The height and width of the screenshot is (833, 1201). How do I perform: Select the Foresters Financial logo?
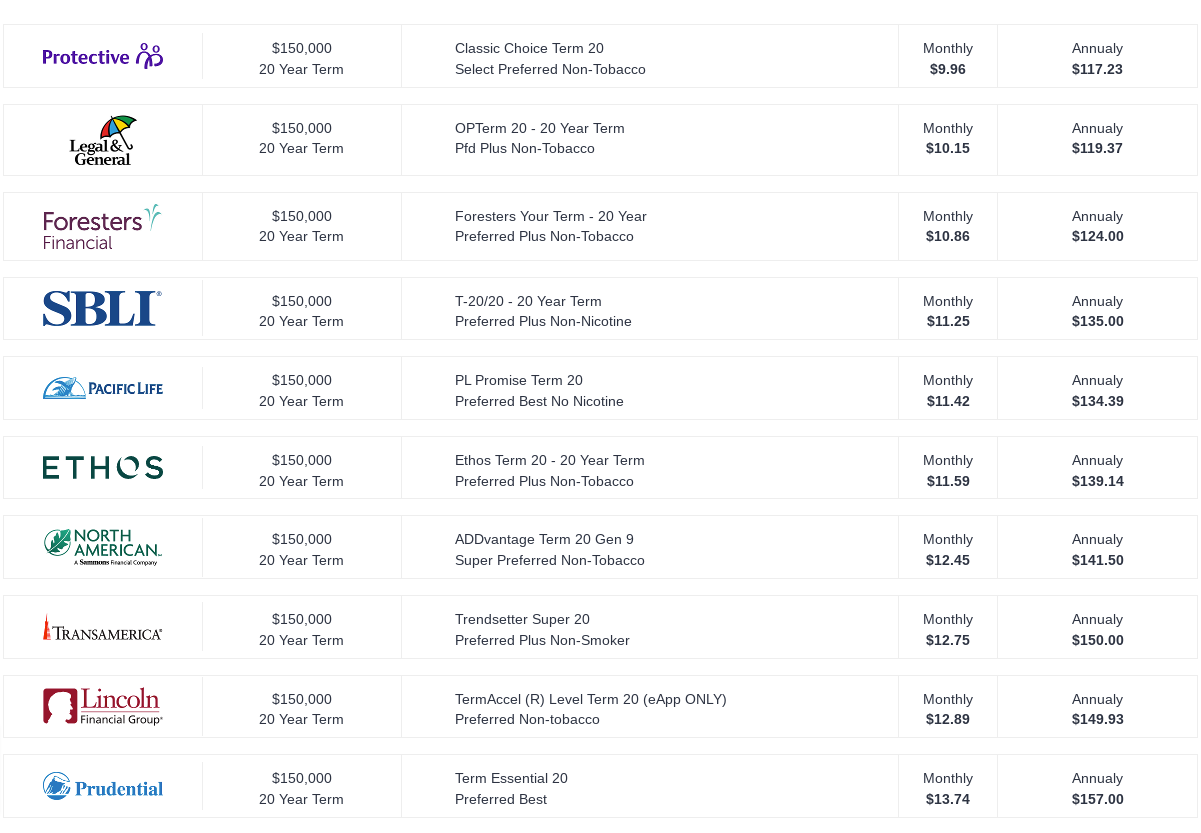tap(102, 227)
